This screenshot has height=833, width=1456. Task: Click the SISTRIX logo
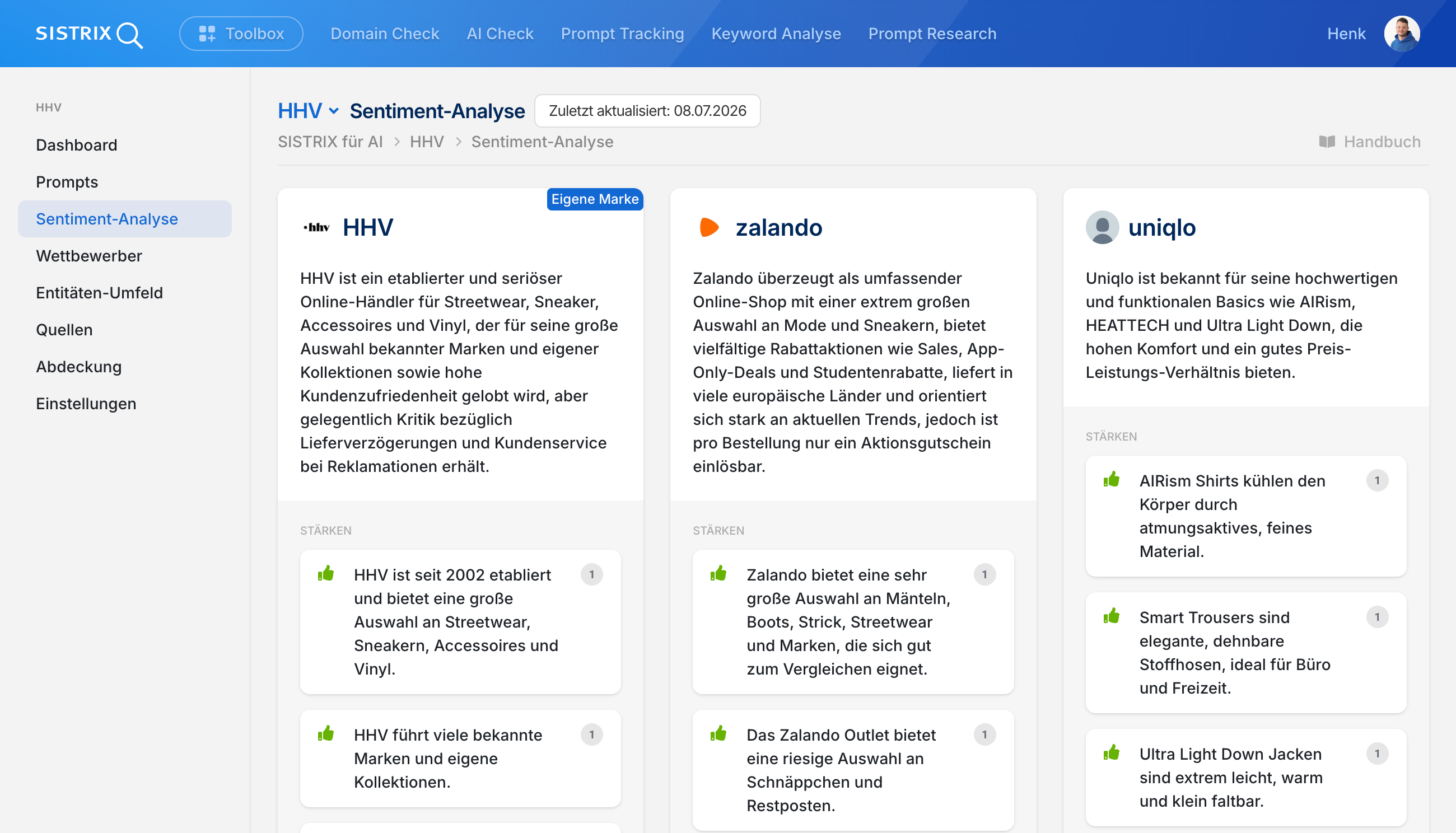click(89, 34)
